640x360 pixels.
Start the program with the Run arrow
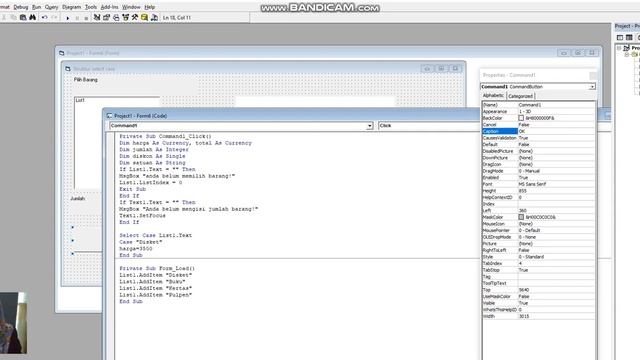[x=67, y=18]
